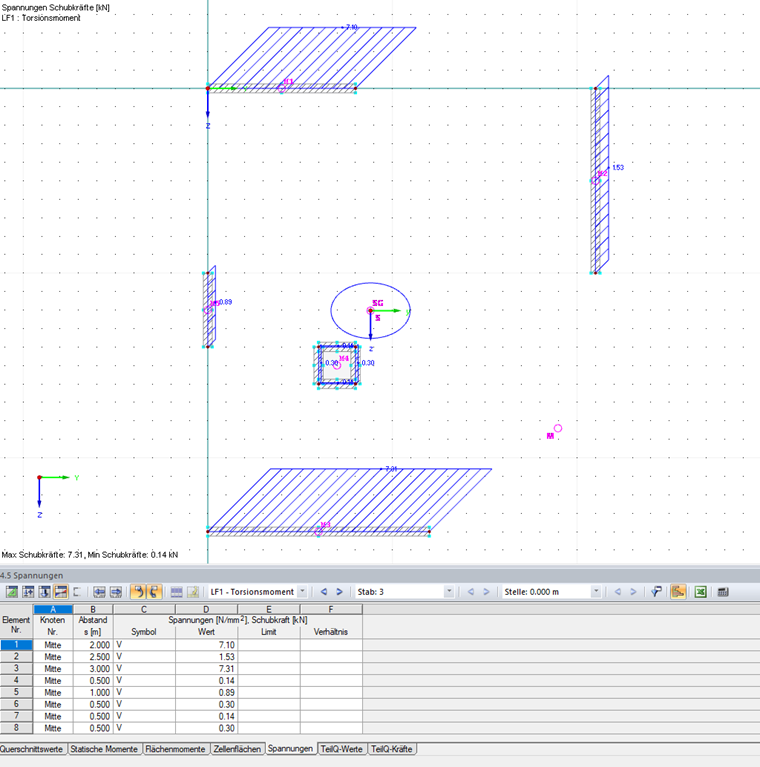The image size is (760, 767).
Task: Click the green triangle stress icon in toolbar
Action: point(12,592)
